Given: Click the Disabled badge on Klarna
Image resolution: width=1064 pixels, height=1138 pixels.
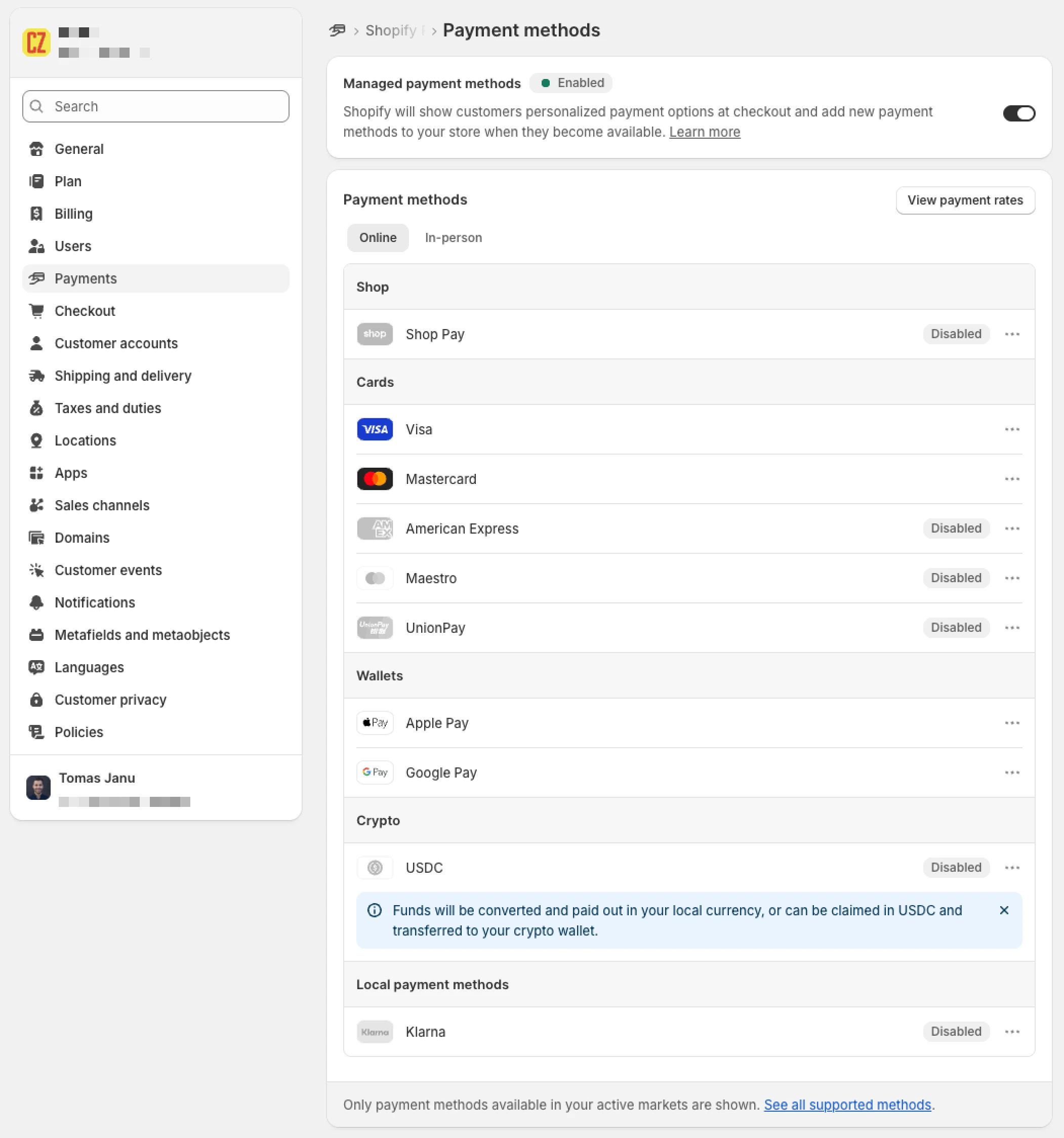Looking at the screenshot, I should (x=956, y=1032).
